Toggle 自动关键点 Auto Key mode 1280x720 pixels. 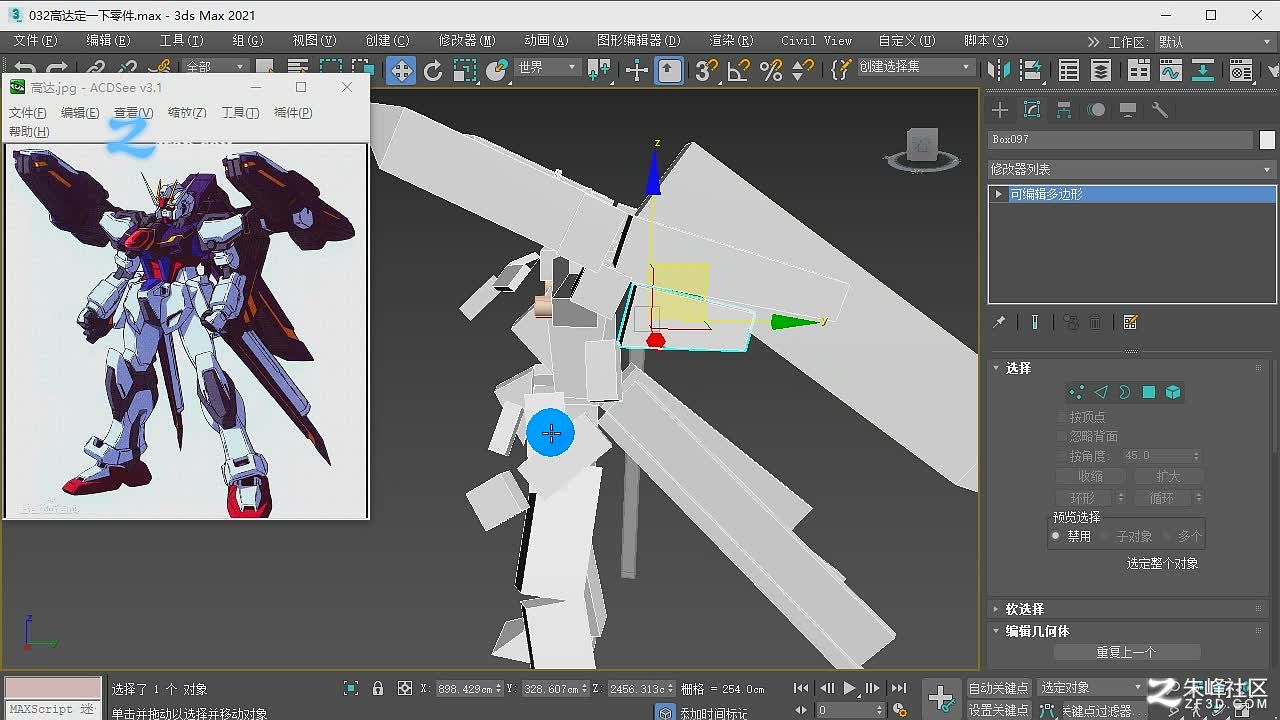click(x=998, y=688)
